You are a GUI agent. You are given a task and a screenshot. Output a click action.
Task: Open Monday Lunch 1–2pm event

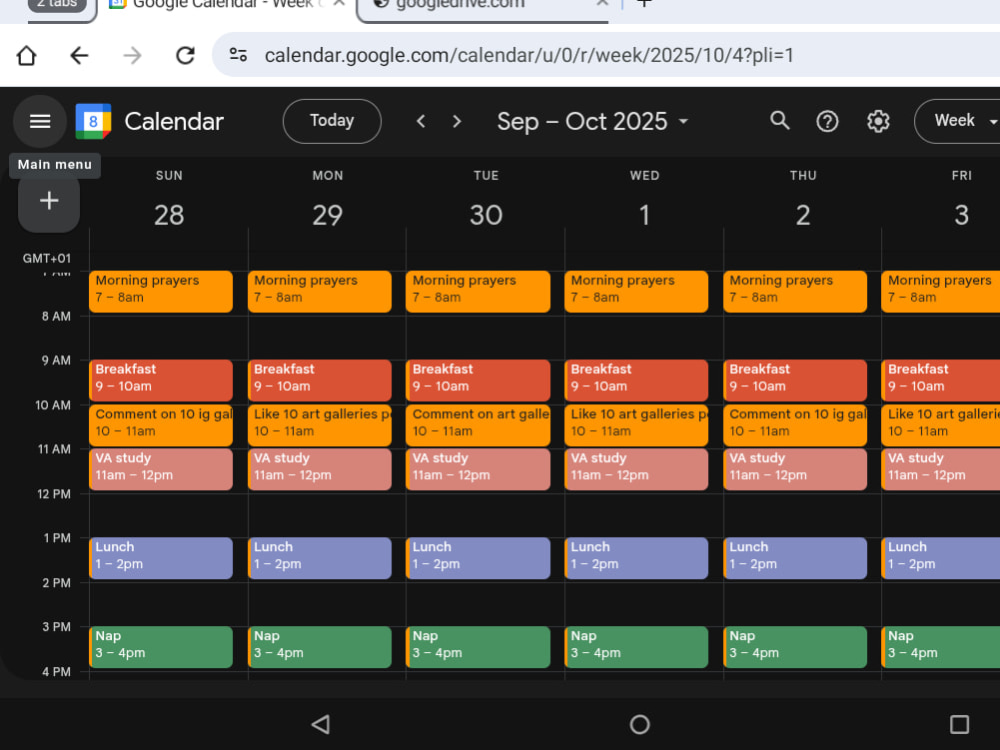[x=320, y=558]
